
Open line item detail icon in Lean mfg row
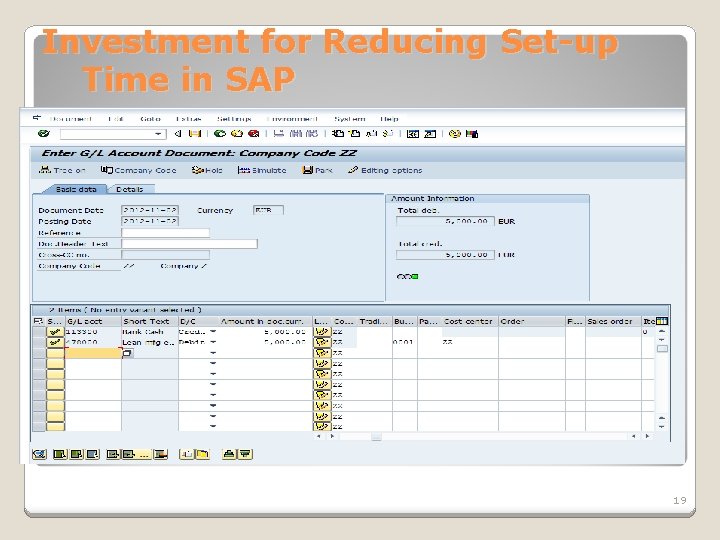click(321, 342)
